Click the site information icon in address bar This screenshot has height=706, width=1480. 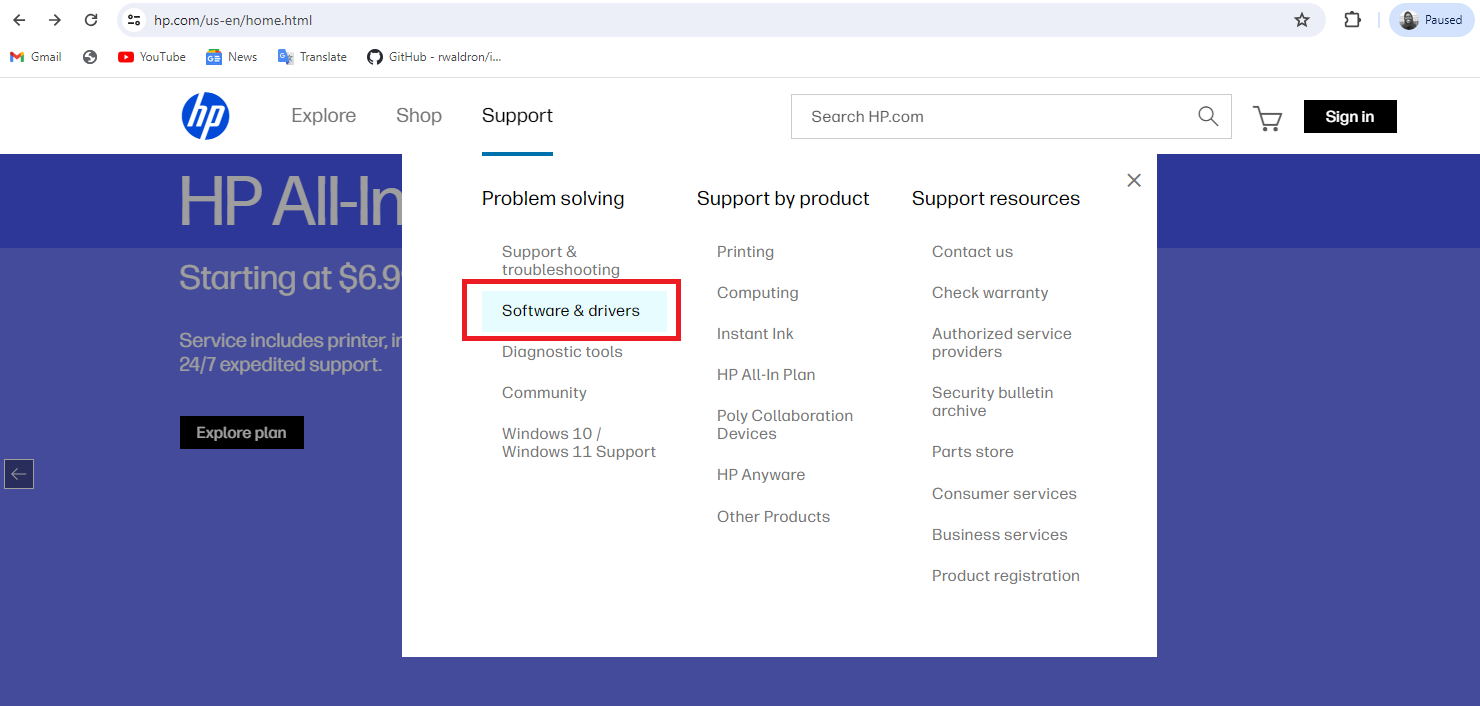(x=134, y=20)
